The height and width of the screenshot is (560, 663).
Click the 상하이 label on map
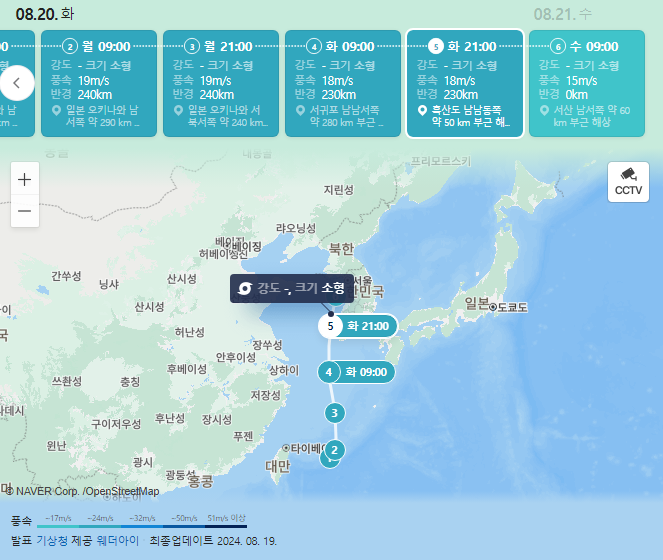tap(284, 371)
